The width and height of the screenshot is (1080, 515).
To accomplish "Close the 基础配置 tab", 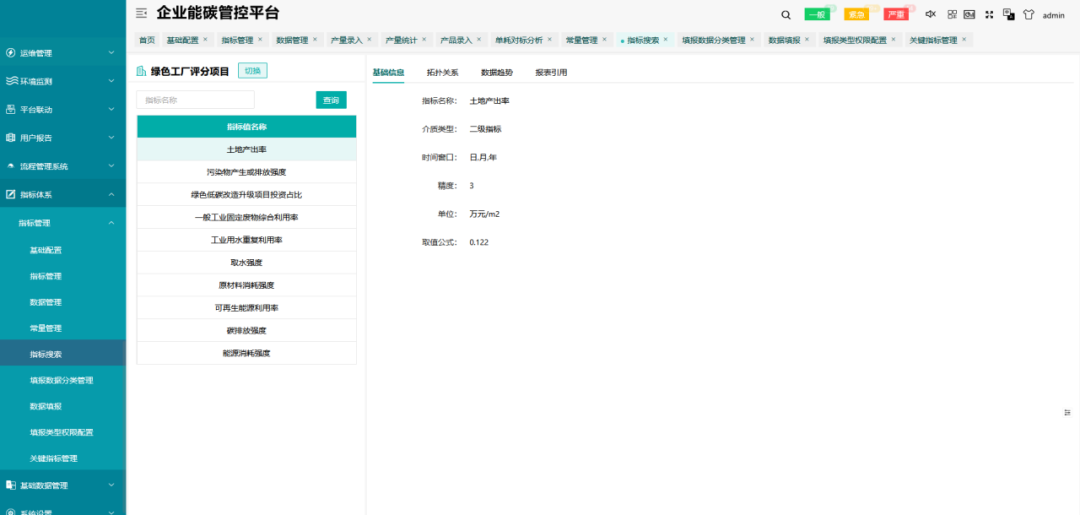I will (x=205, y=39).
